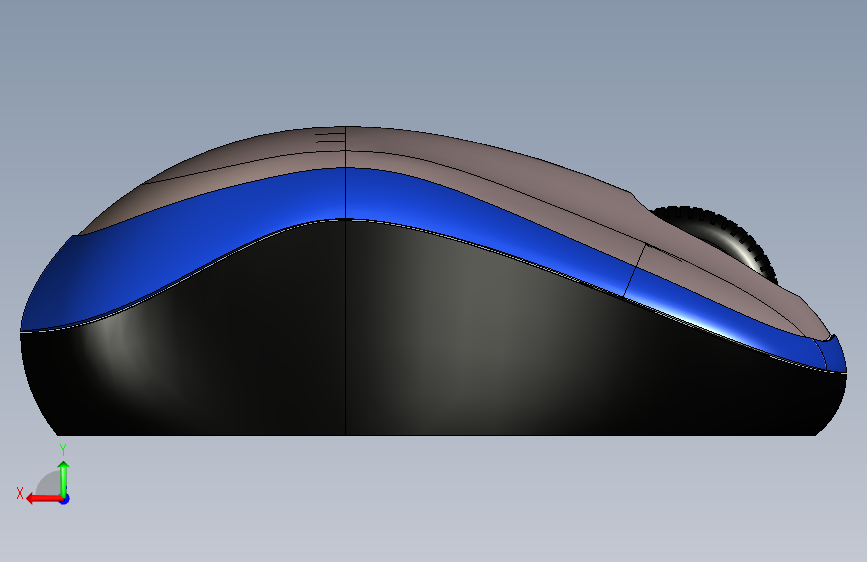Click the gray plane sector of the triad

(49, 484)
